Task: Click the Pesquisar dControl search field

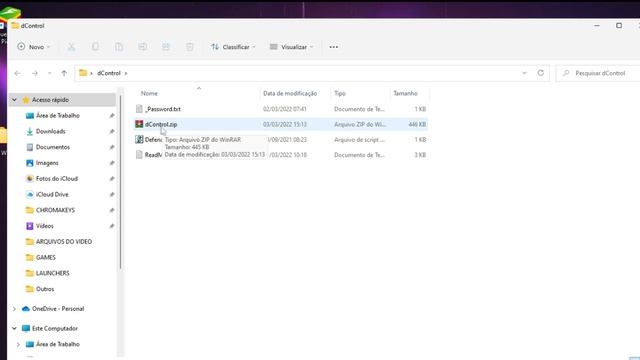Action: [598, 73]
